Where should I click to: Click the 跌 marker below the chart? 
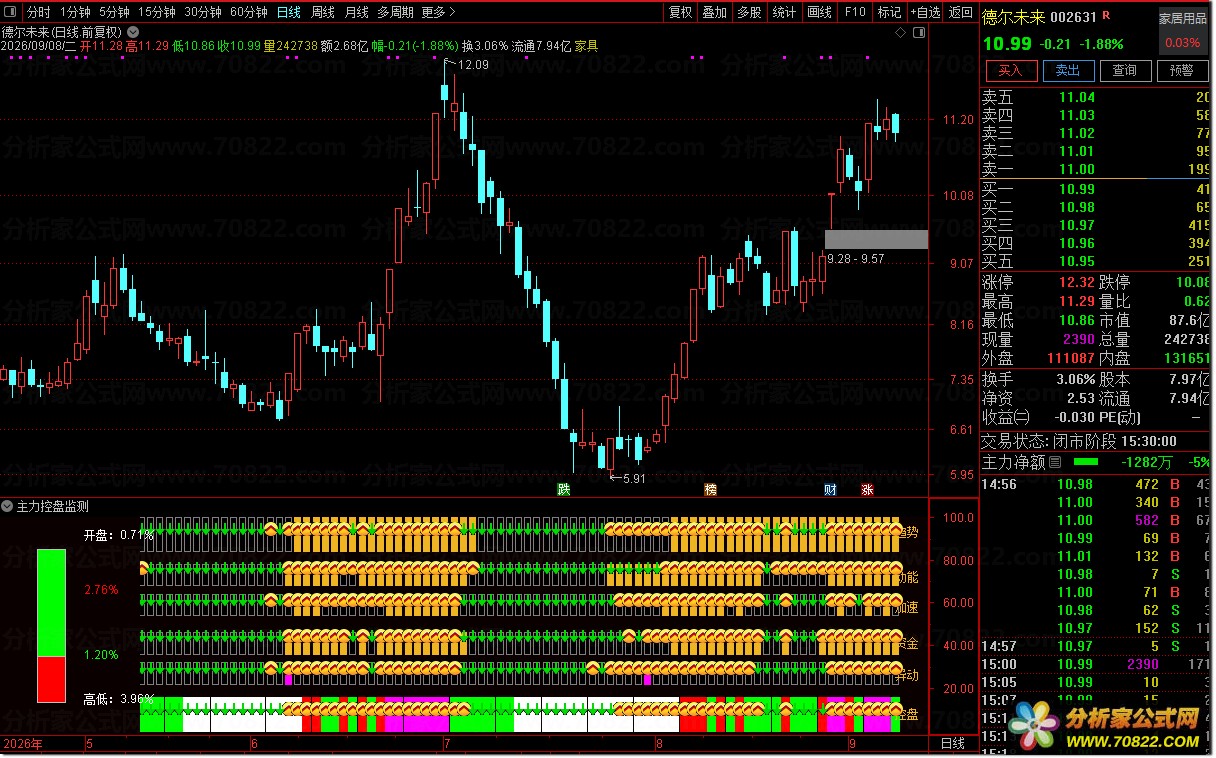(x=564, y=489)
